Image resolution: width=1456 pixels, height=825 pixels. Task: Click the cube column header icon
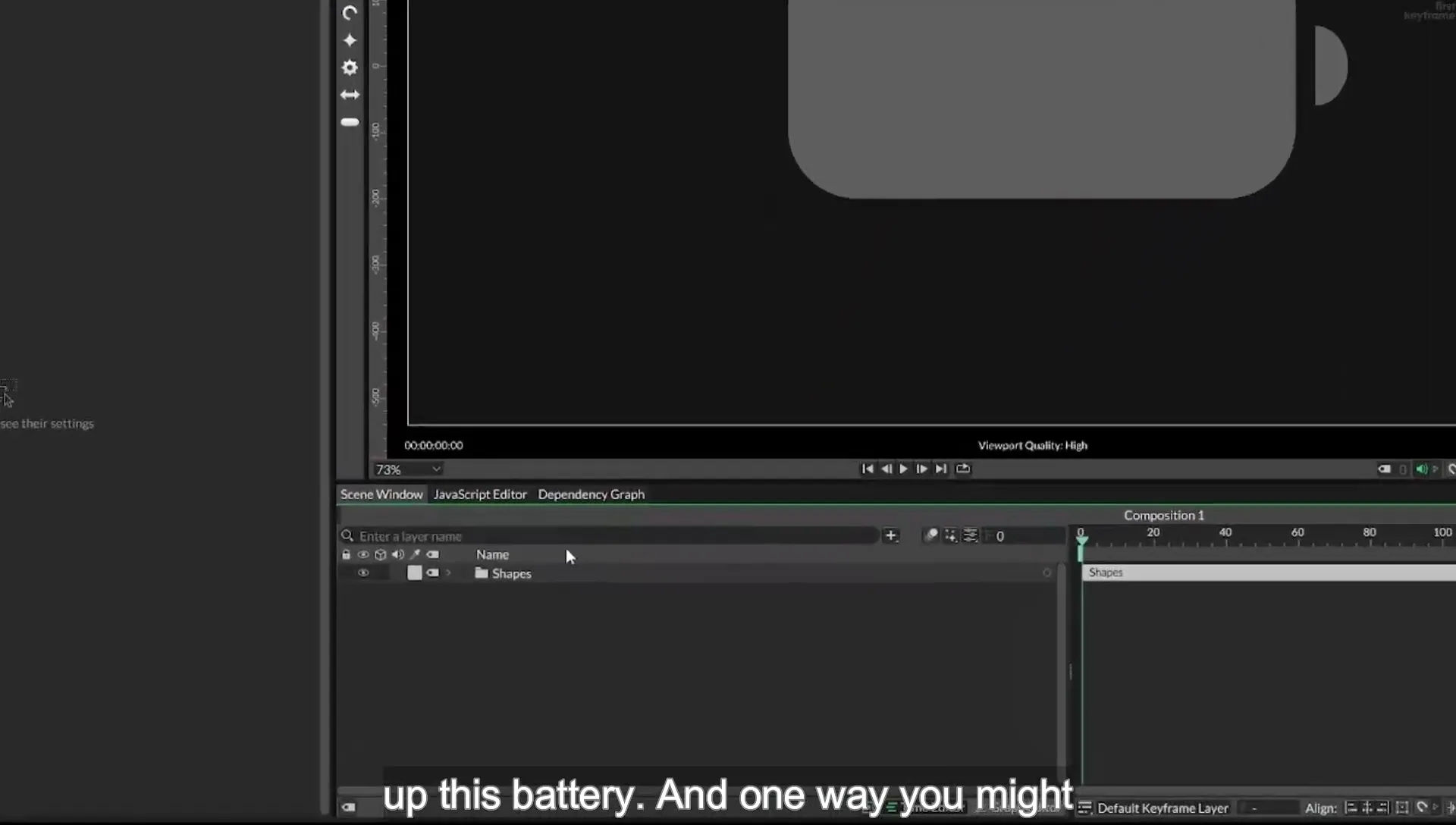click(x=381, y=555)
